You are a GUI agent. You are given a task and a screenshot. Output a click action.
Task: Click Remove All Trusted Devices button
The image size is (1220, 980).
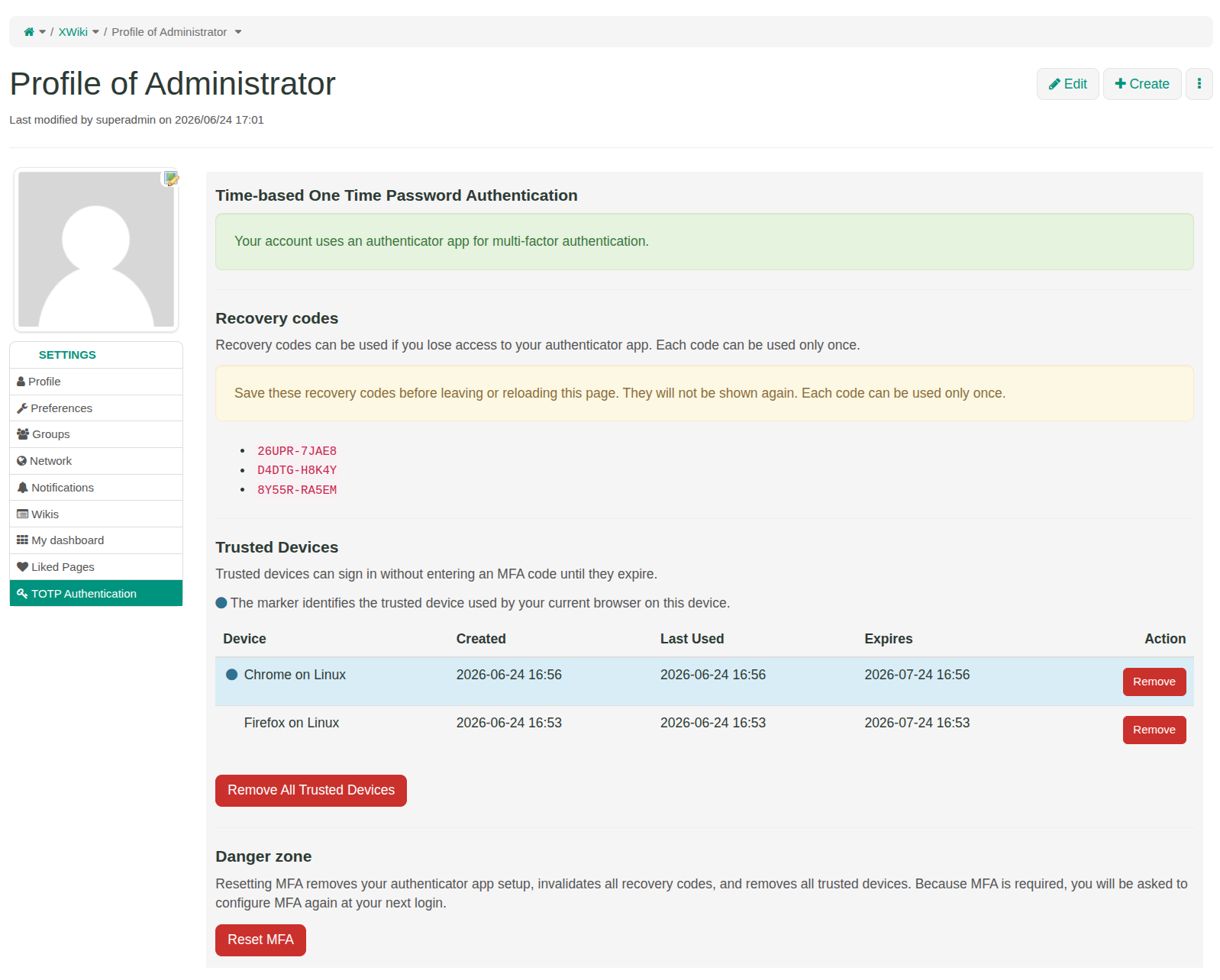pyautogui.click(x=311, y=791)
